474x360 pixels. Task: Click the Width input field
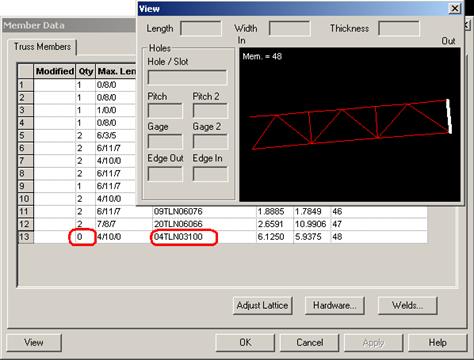click(x=289, y=28)
